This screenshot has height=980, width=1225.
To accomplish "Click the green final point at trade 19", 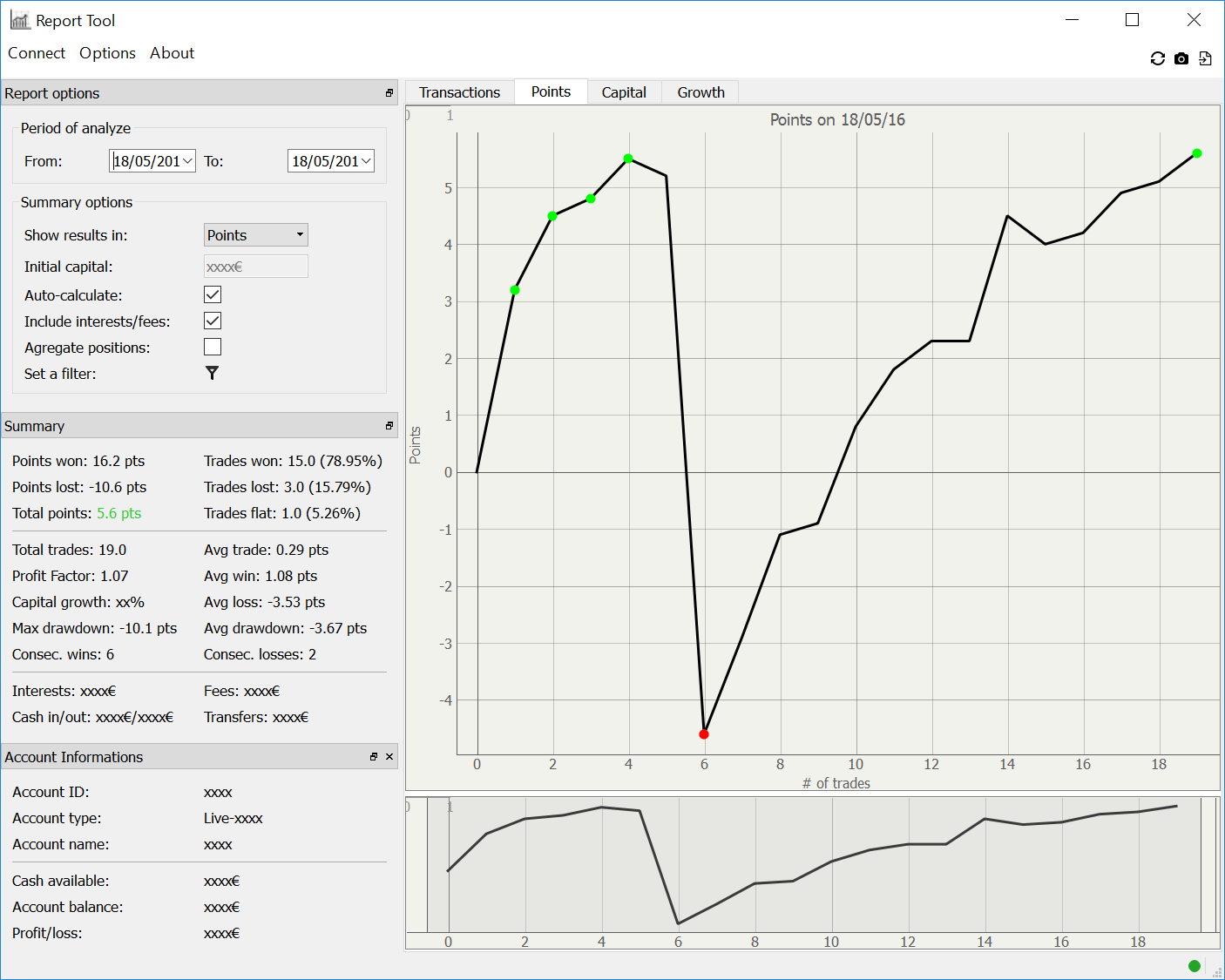I will coord(1197,153).
